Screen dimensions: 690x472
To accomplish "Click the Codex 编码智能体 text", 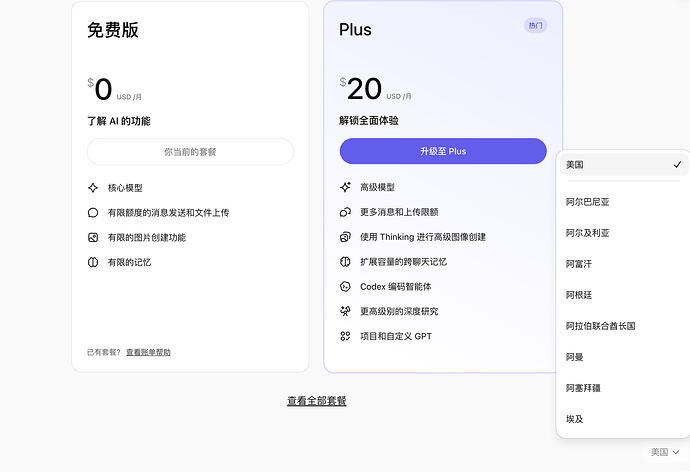I will 396,287.
